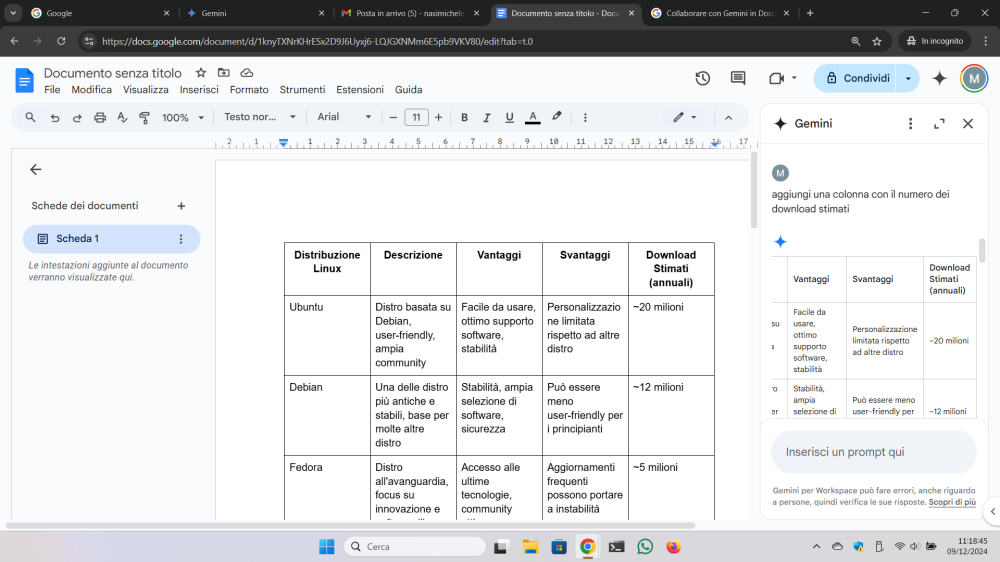Open Scopri di più link

point(952,502)
